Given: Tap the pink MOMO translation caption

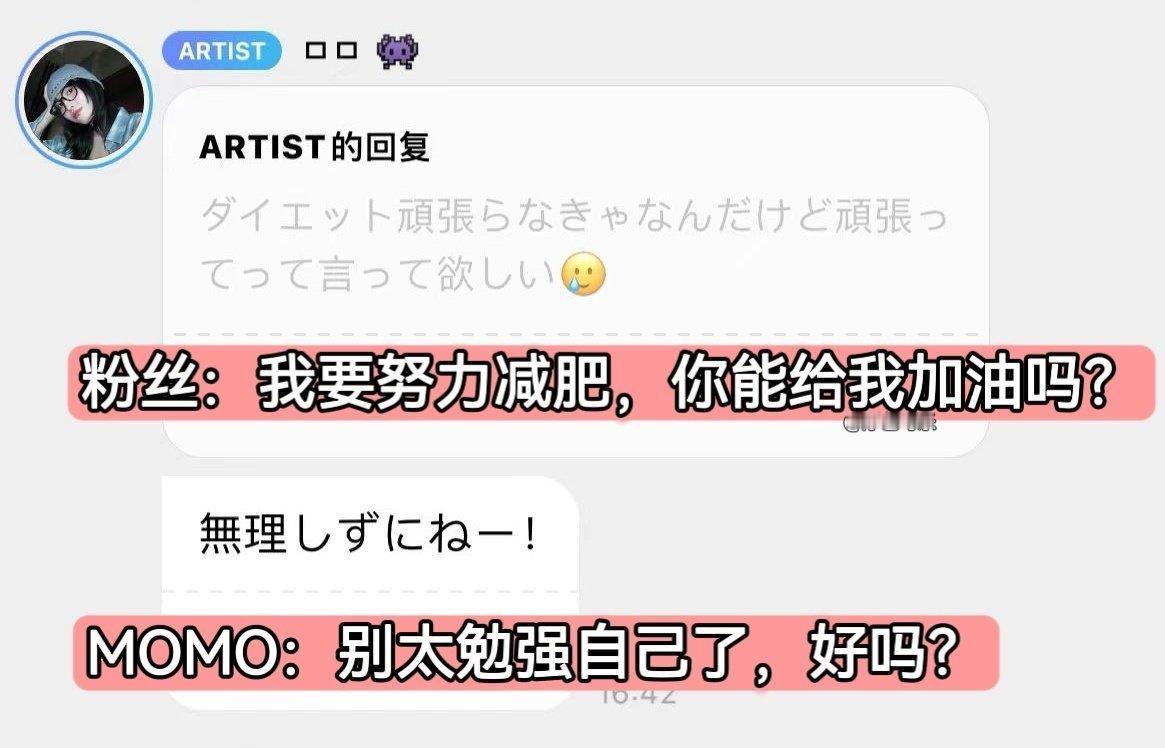Looking at the screenshot, I should click(536, 652).
